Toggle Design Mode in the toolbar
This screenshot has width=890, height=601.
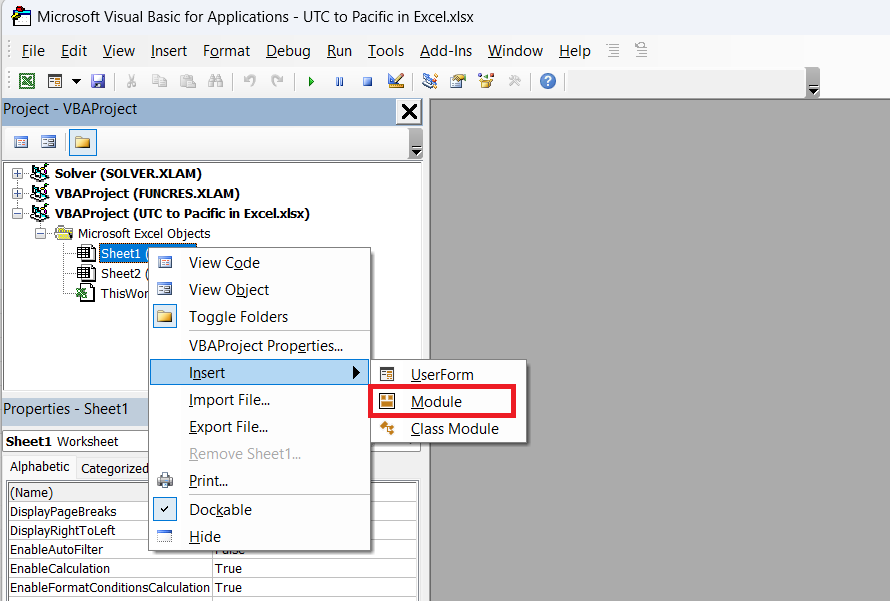tap(396, 81)
